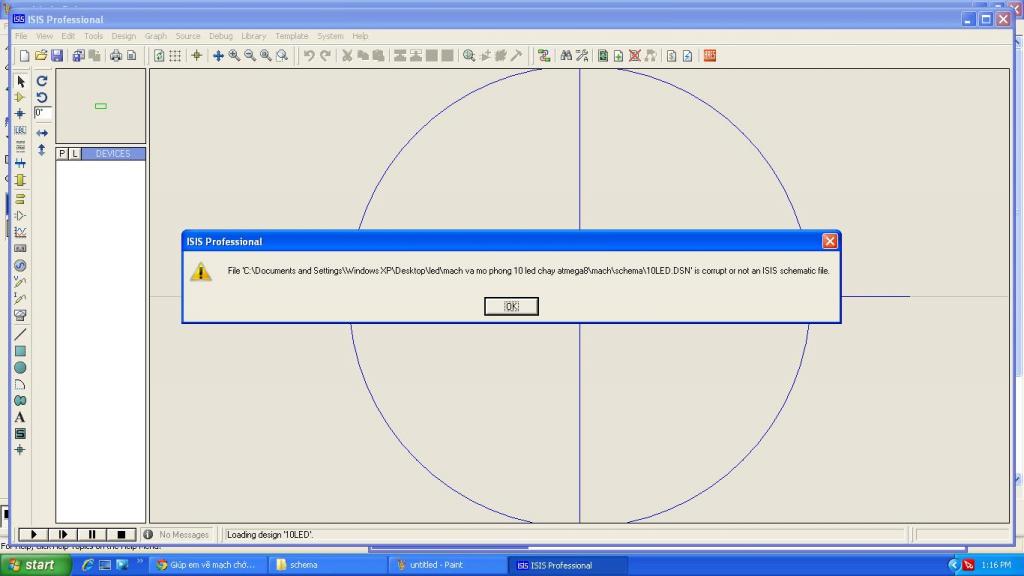Click the simulation Stop button
1024x576 pixels.
click(x=121, y=534)
